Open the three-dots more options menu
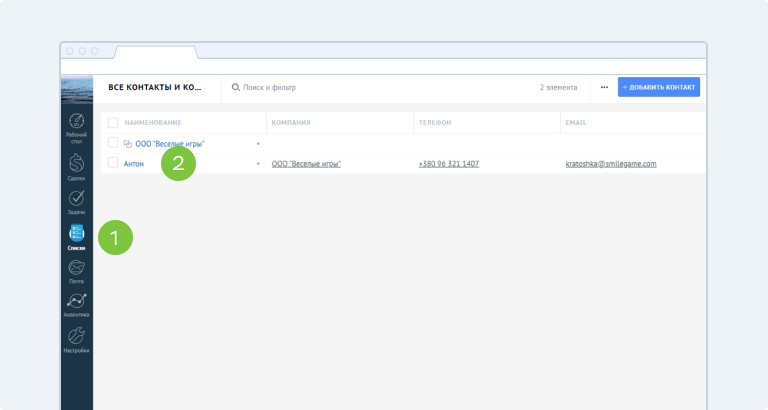Viewport: 768px width, 410px height. point(604,88)
